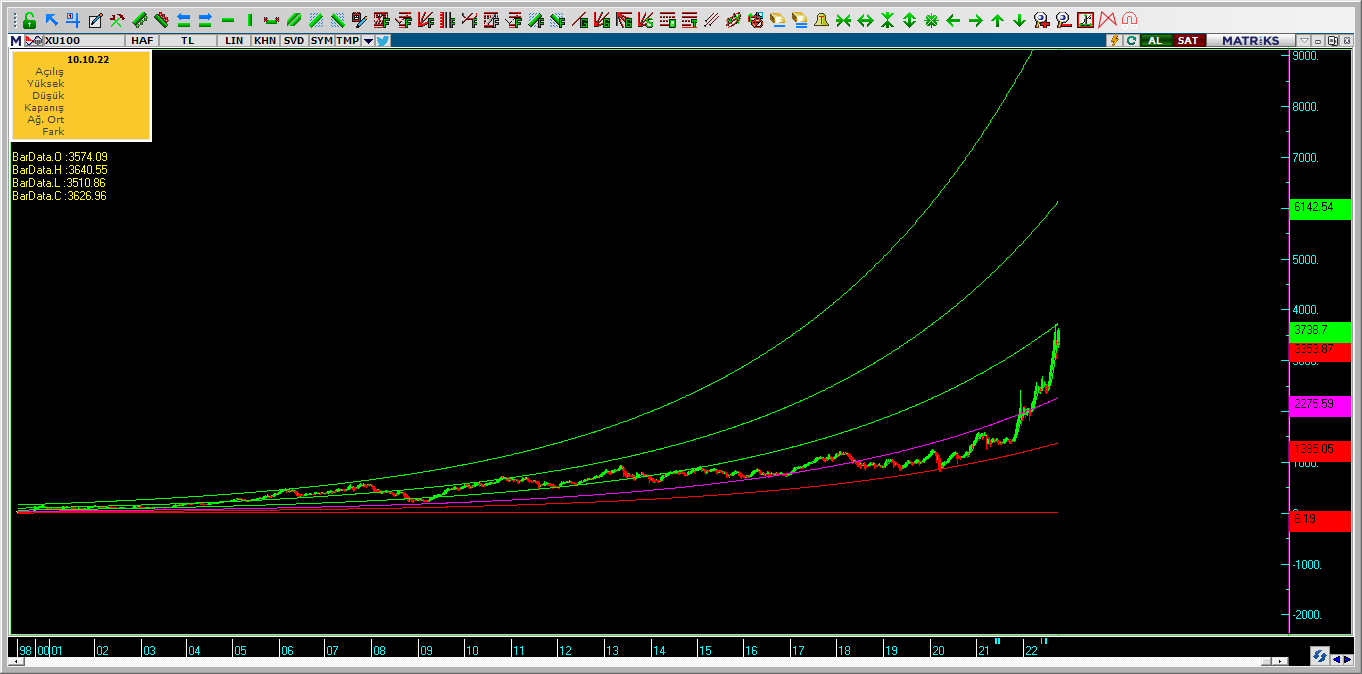Click the magenta 2275.59 price label
The image size is (1362, 674).
point(1321,404)
